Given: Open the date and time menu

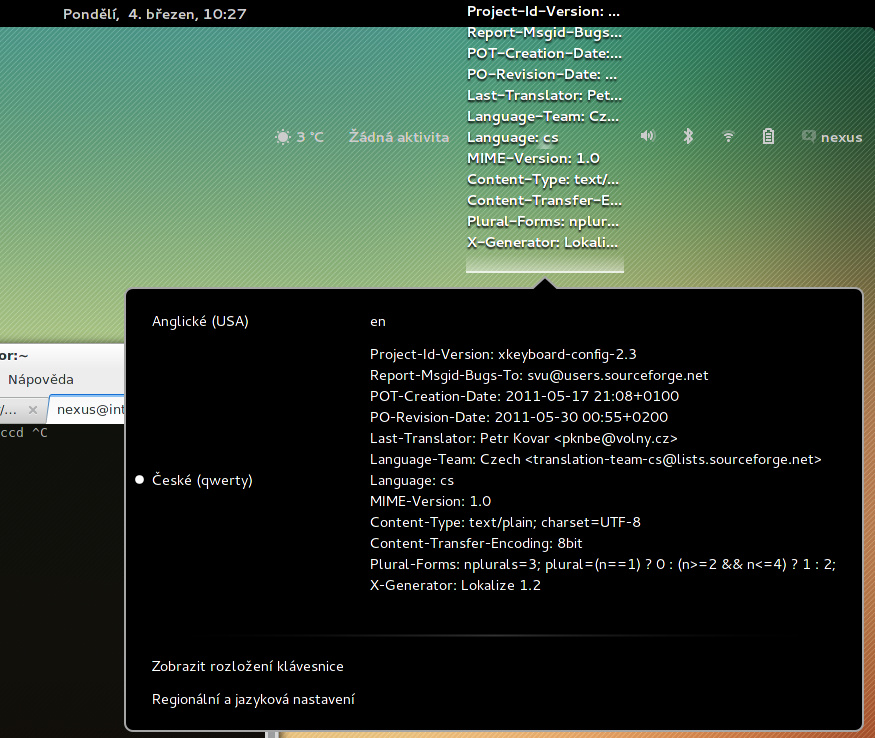Looking at the screenshot, I should tap(154, 14).
